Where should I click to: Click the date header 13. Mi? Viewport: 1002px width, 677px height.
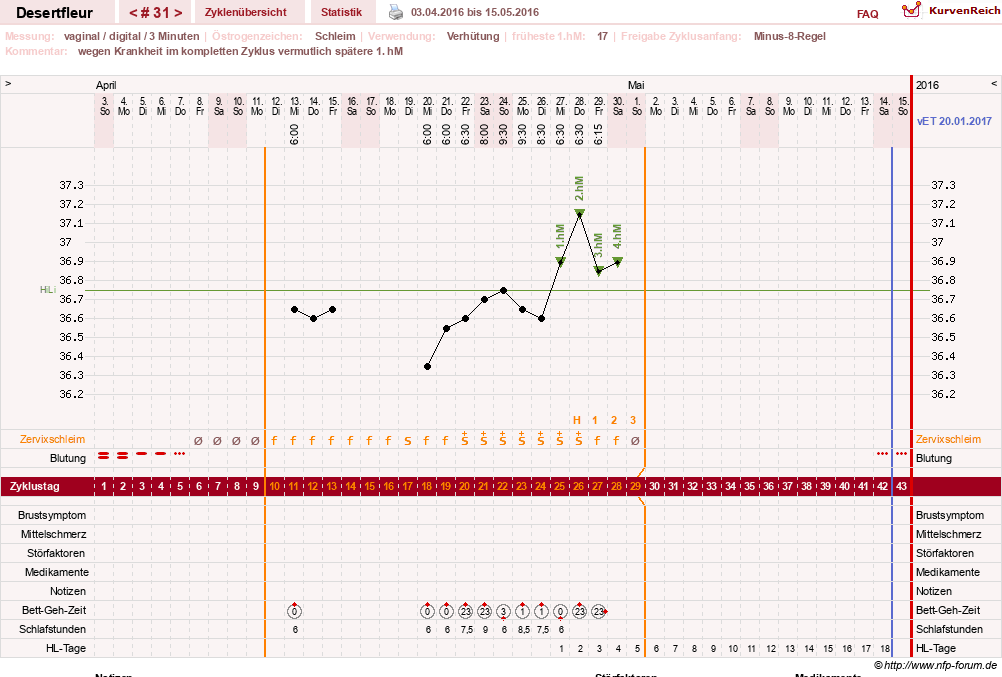click(x=295, y=106)
